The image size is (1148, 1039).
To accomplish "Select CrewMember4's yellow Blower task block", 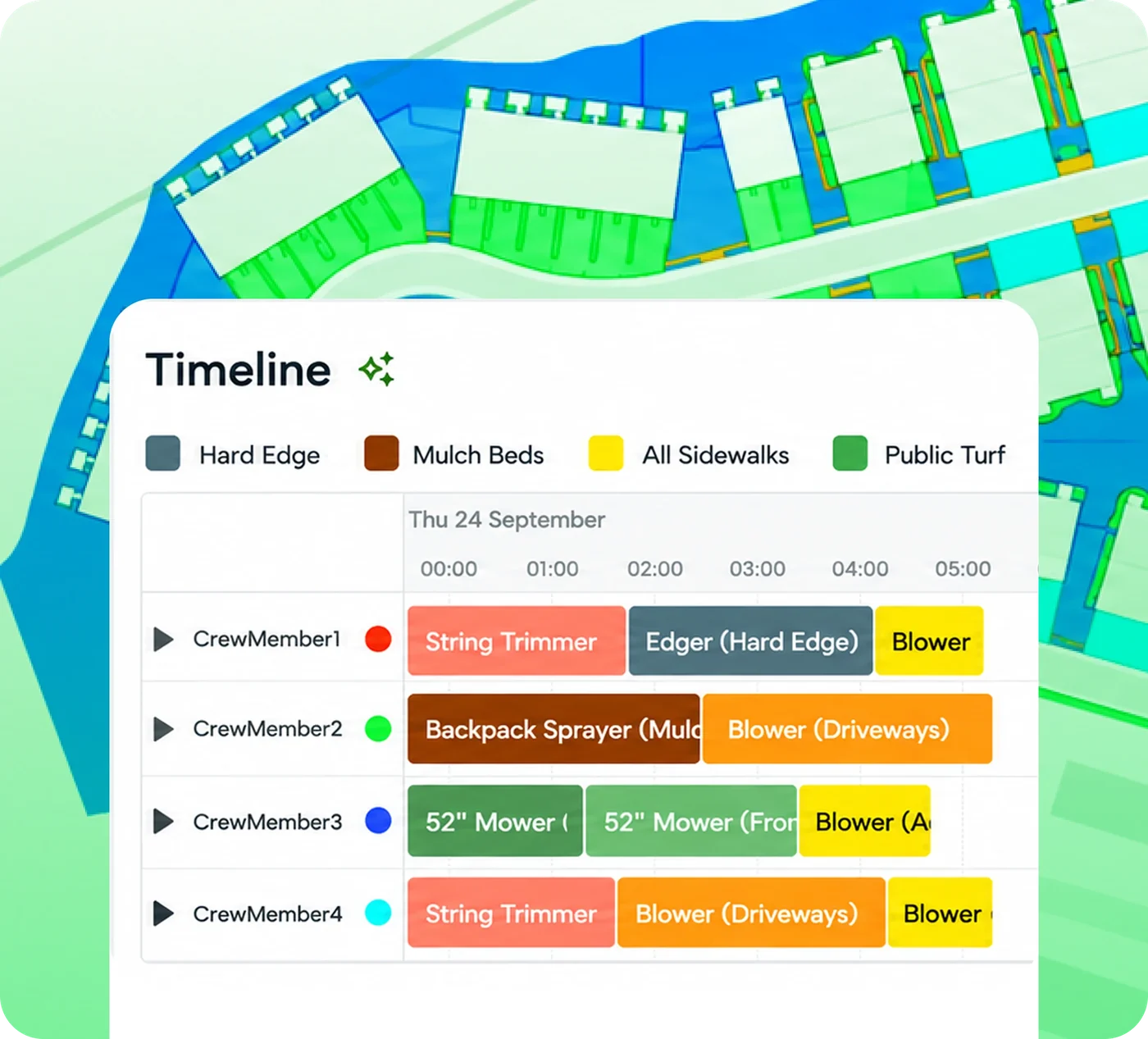I will point(941,913).
